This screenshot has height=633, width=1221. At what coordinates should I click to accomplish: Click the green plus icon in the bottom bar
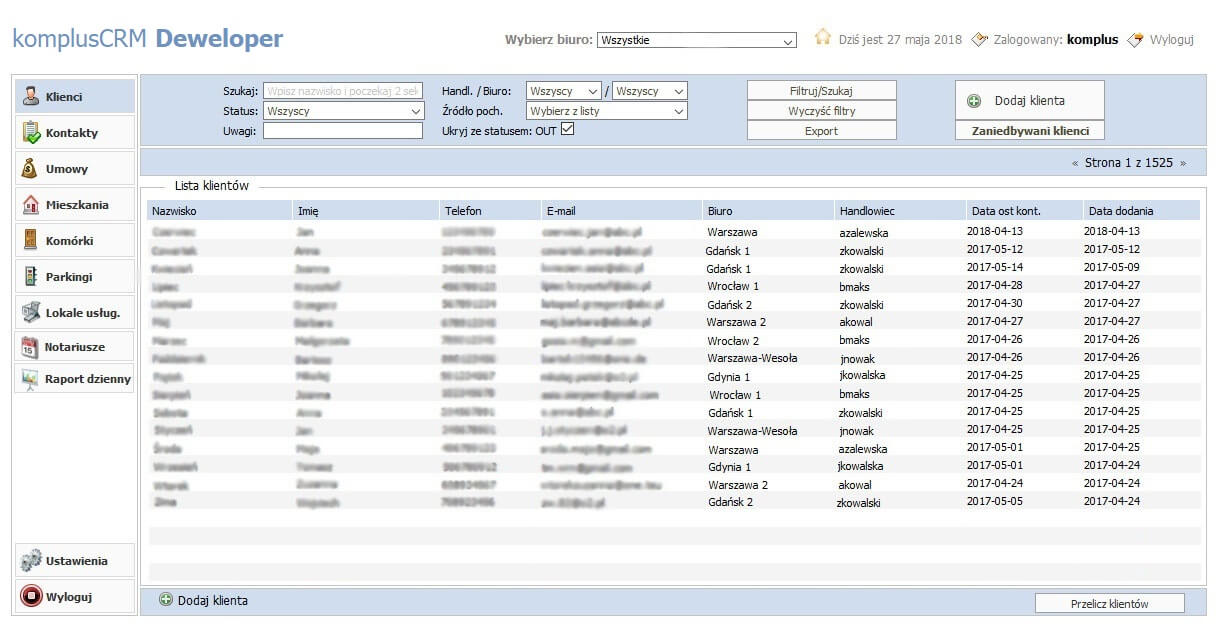coord(166,600)
